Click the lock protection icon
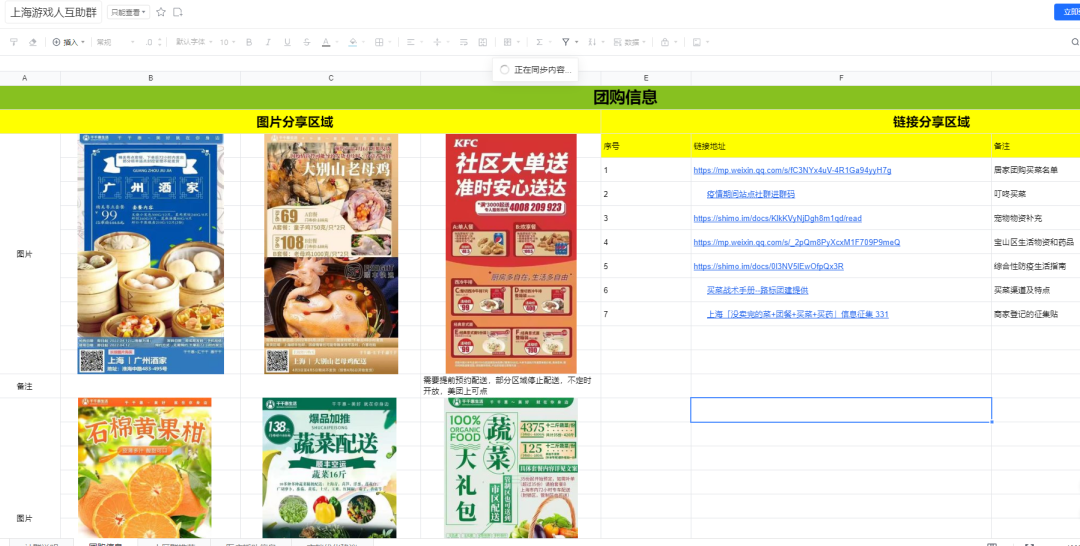 665,42
